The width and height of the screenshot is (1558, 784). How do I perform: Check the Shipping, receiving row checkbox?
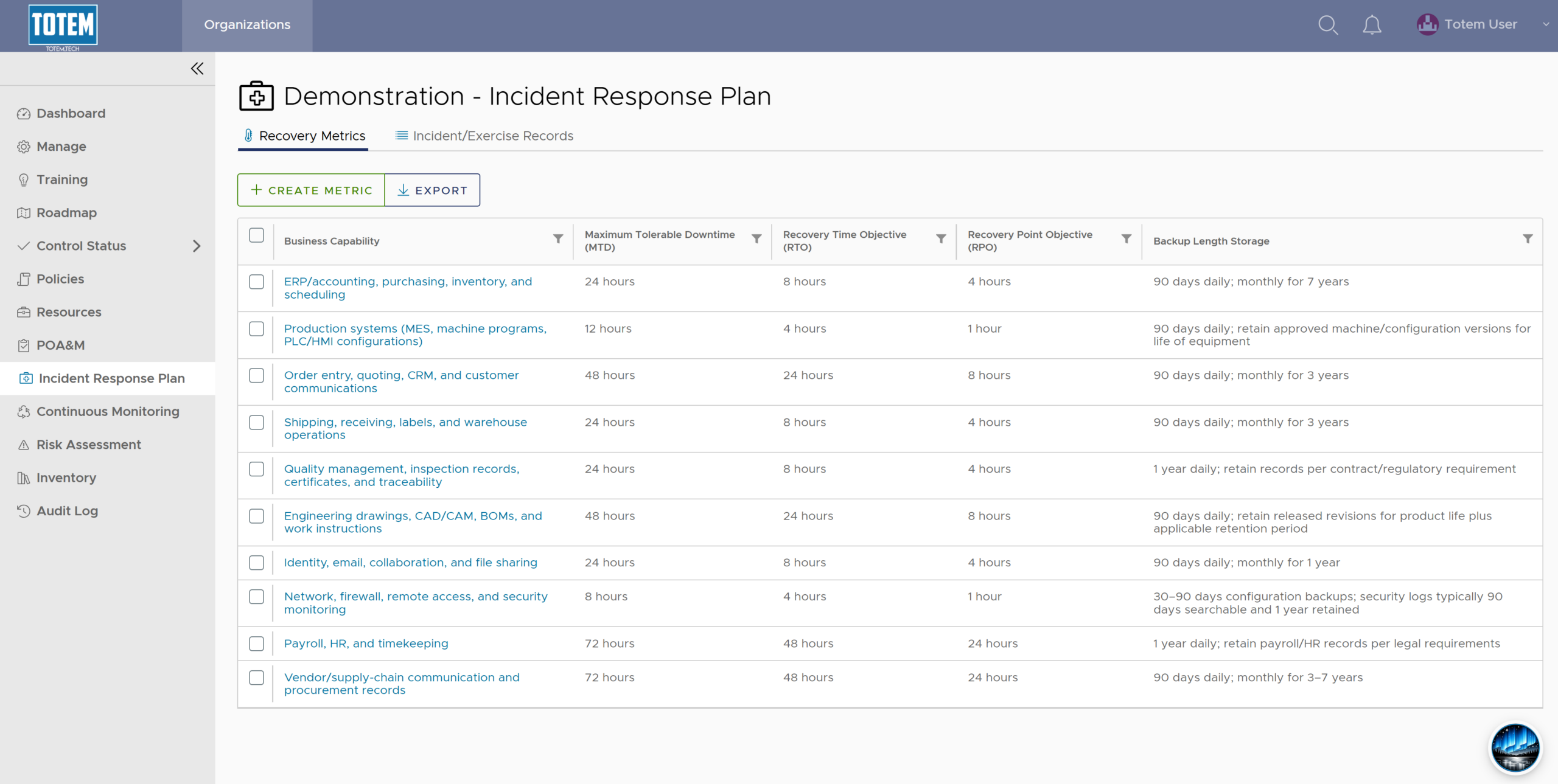coord(256,422)
